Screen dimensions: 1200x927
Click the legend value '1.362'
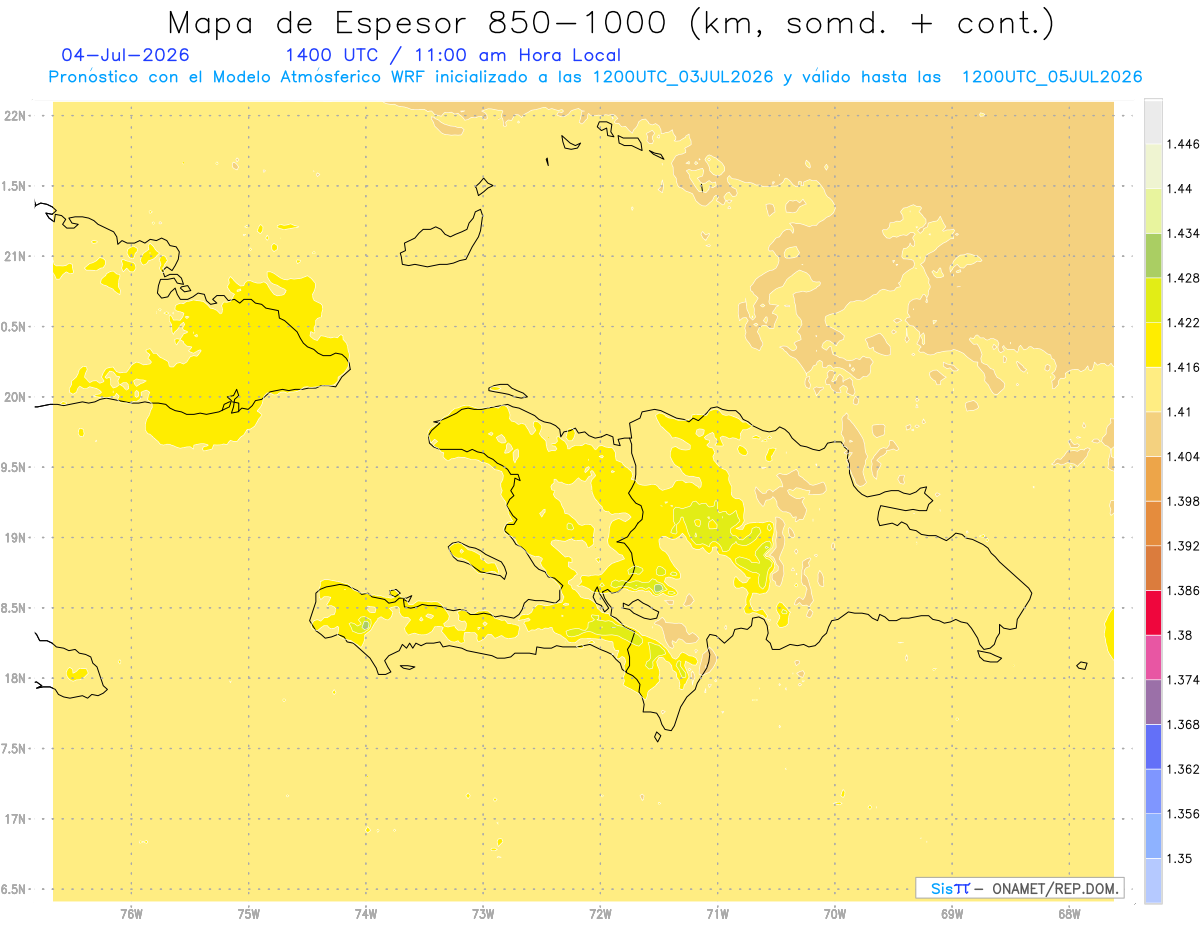[1183, 769]
